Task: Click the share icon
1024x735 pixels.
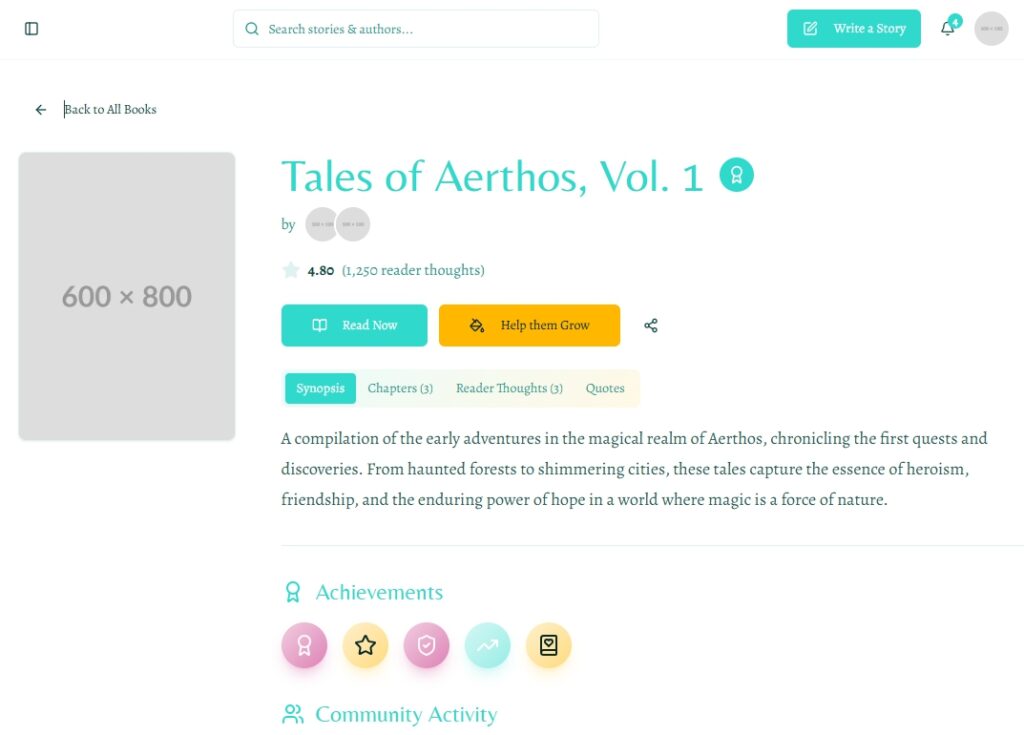Action: (651, 326)
